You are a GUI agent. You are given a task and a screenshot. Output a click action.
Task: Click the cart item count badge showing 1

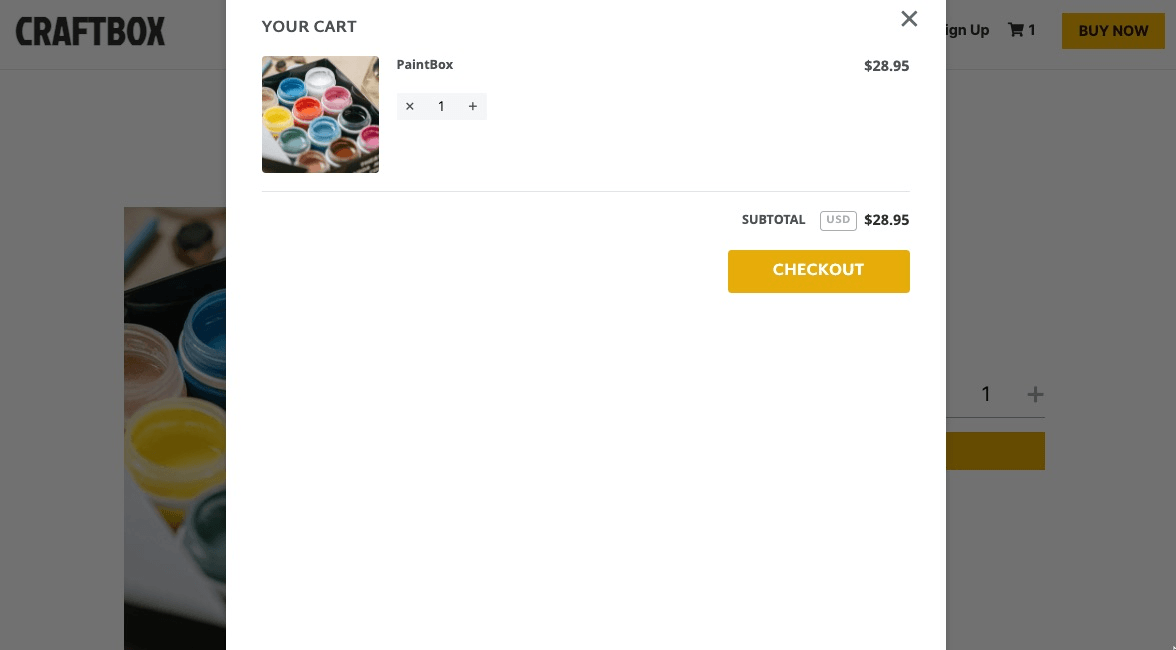[x=1031, y=30]
